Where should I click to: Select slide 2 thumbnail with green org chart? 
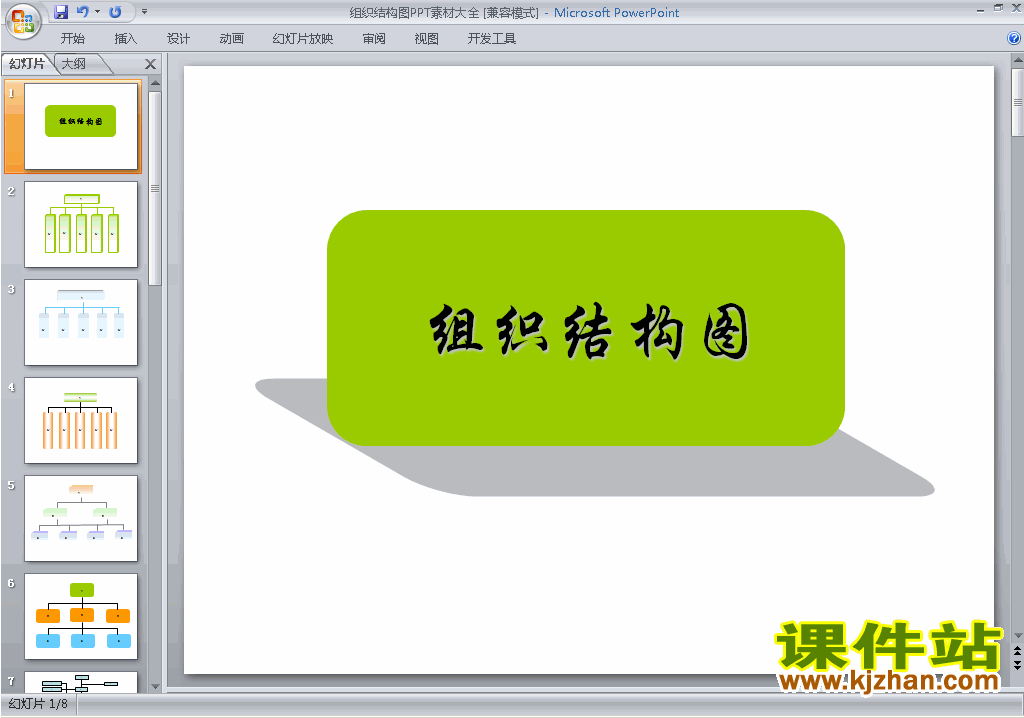(81, 224)
